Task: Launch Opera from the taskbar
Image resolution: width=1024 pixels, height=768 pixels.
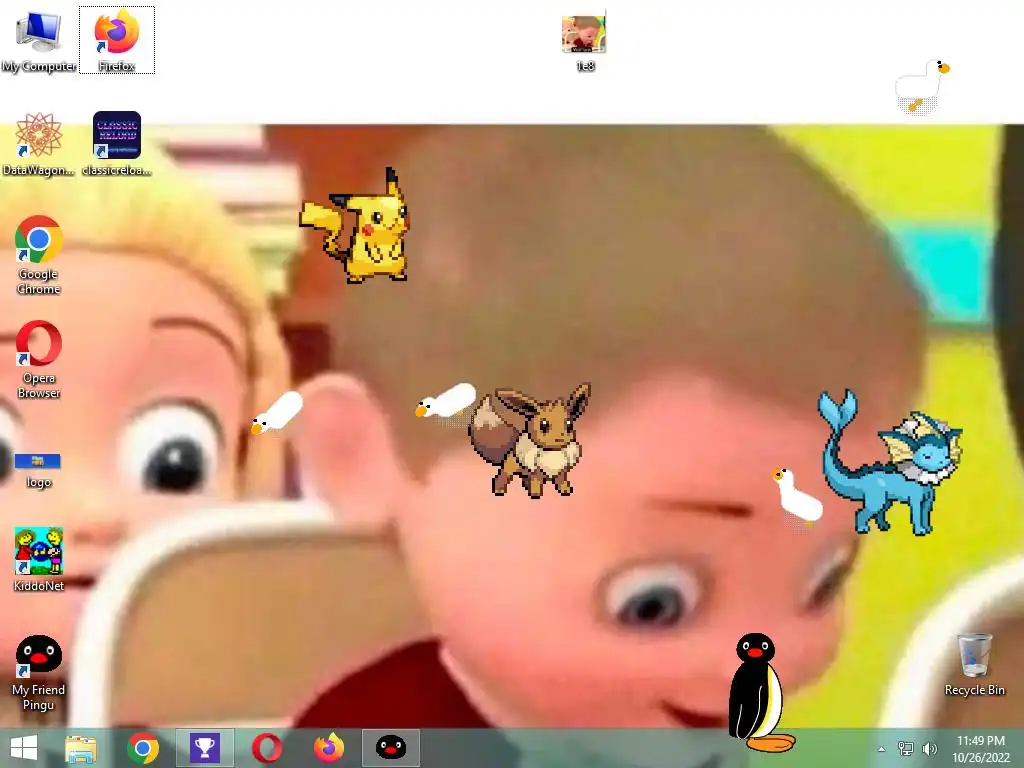Action: [266, 748]
